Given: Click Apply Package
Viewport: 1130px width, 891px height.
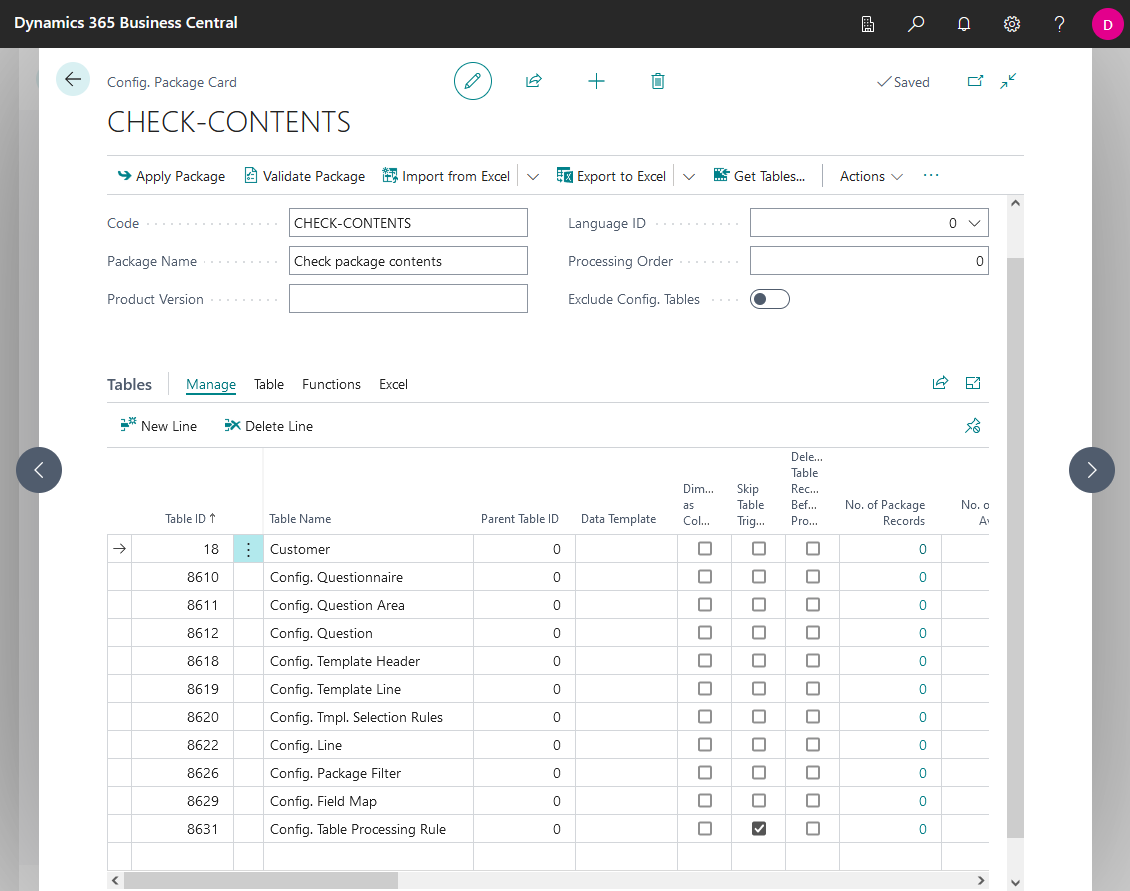Looking at the screenshot, I should tap(171, 175).
